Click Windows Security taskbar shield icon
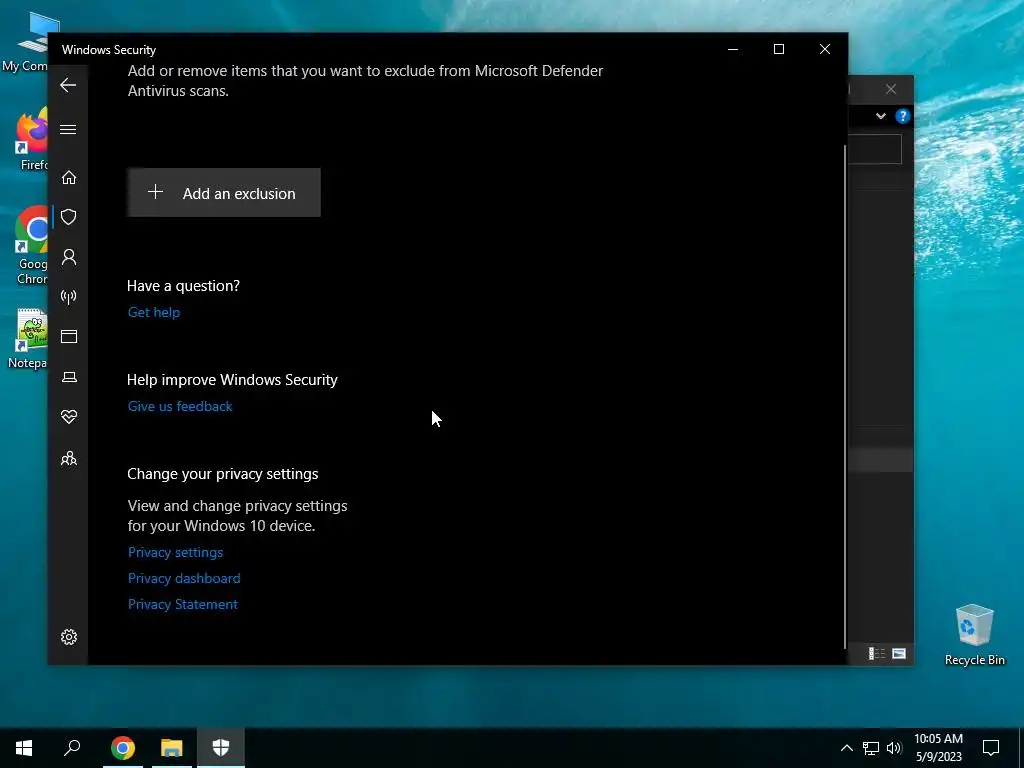 pos(221,748)
